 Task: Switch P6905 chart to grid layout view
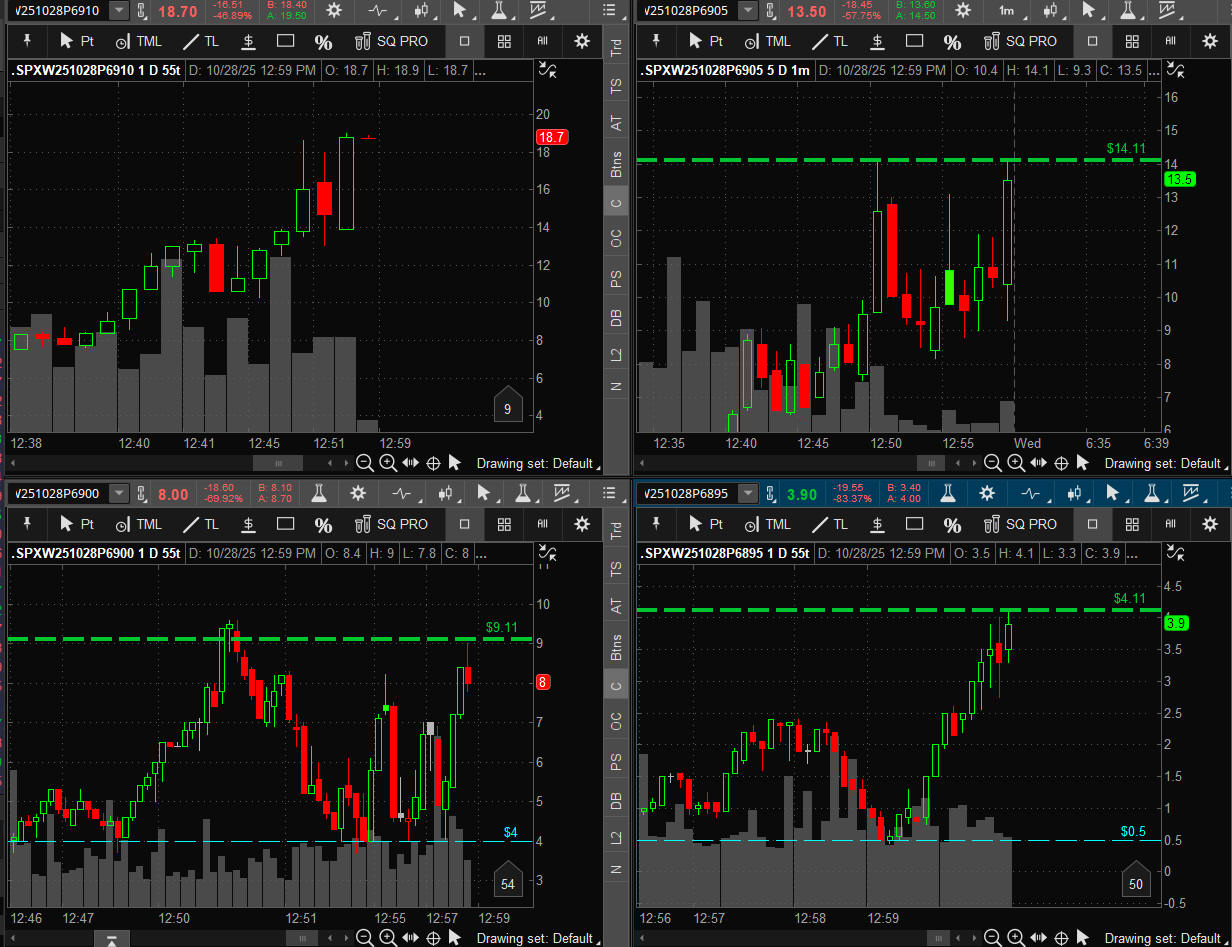tap(1132, 42)
